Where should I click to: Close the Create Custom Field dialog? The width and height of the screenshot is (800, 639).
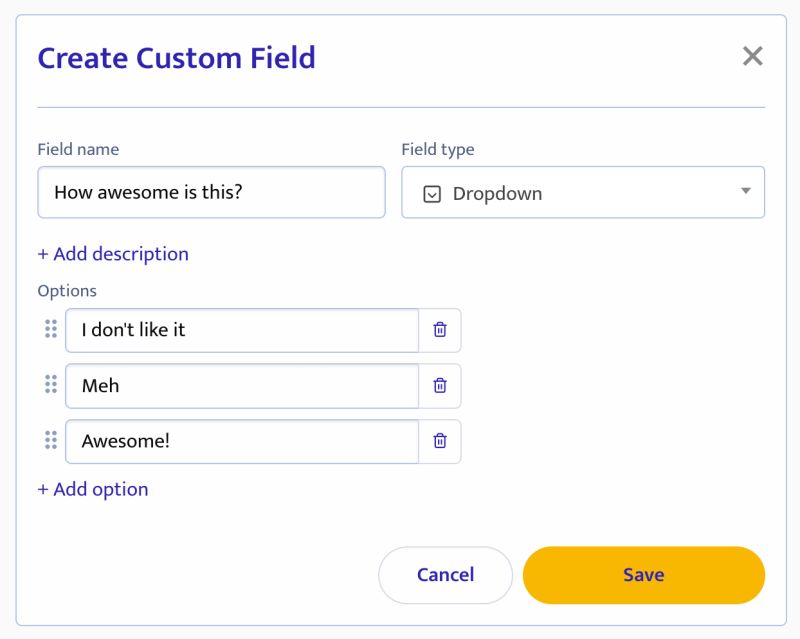(x=752, y=56)
